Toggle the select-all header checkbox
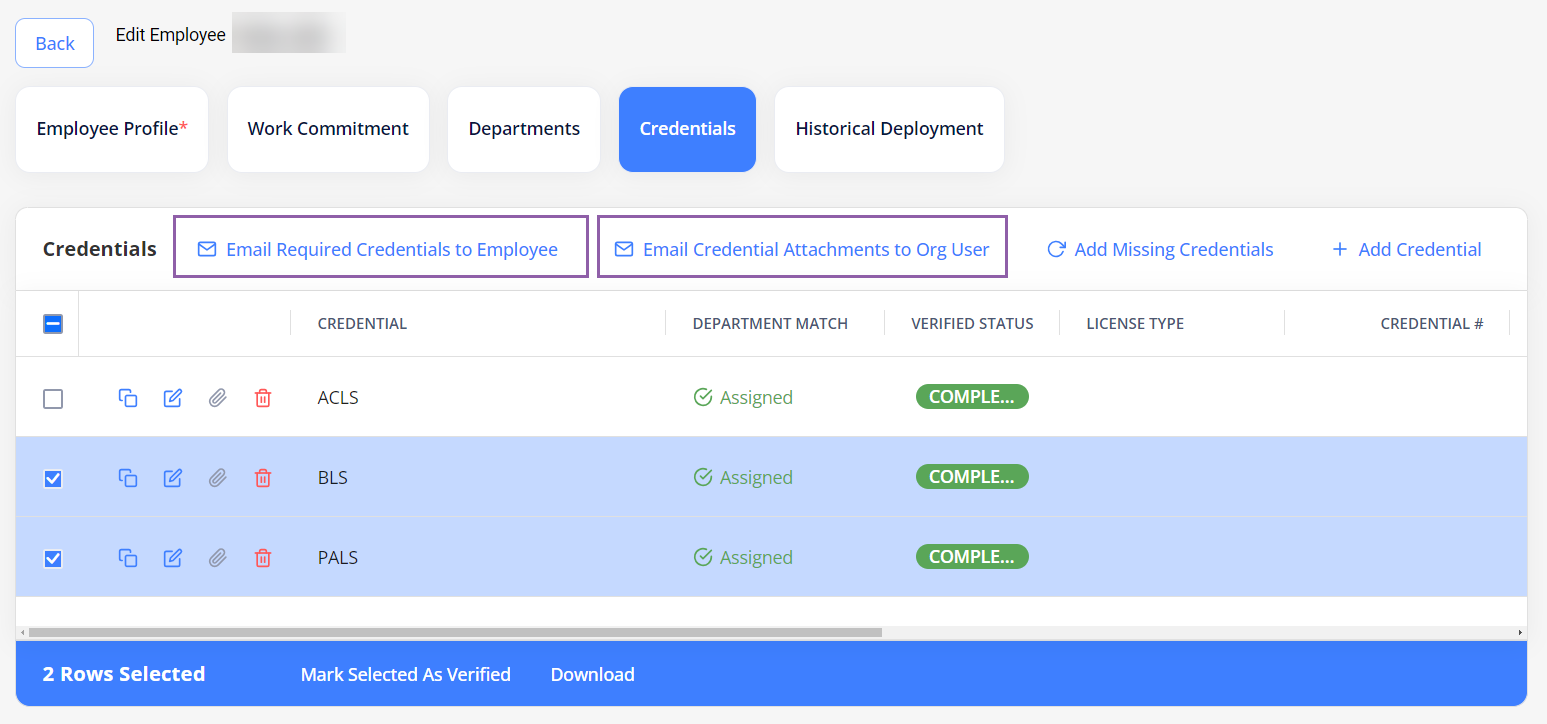1547x724 pixels. (x=53, y=324)
